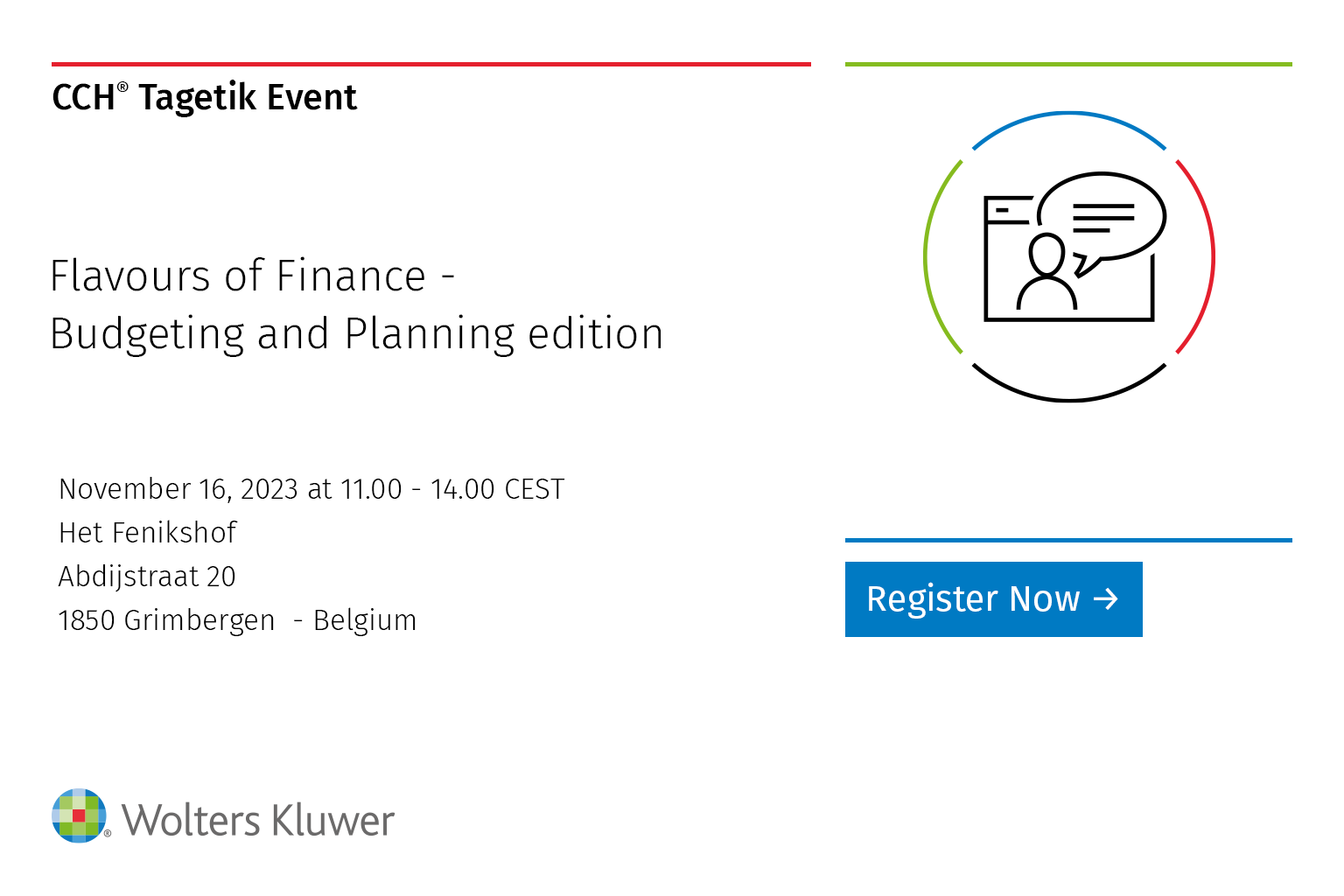Click the person silhouette in the presentation icon
This screenshot has width=1344, height=896.
(x=1046, y=273)
